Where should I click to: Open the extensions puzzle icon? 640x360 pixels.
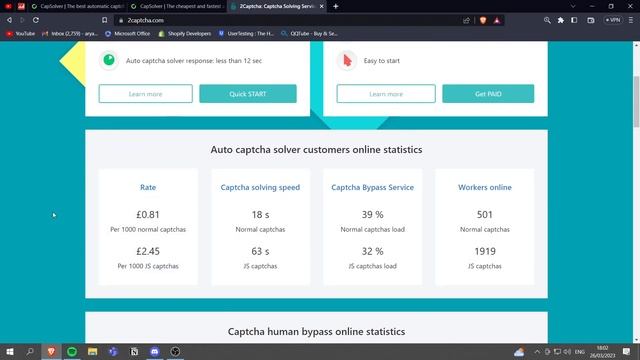561,20
